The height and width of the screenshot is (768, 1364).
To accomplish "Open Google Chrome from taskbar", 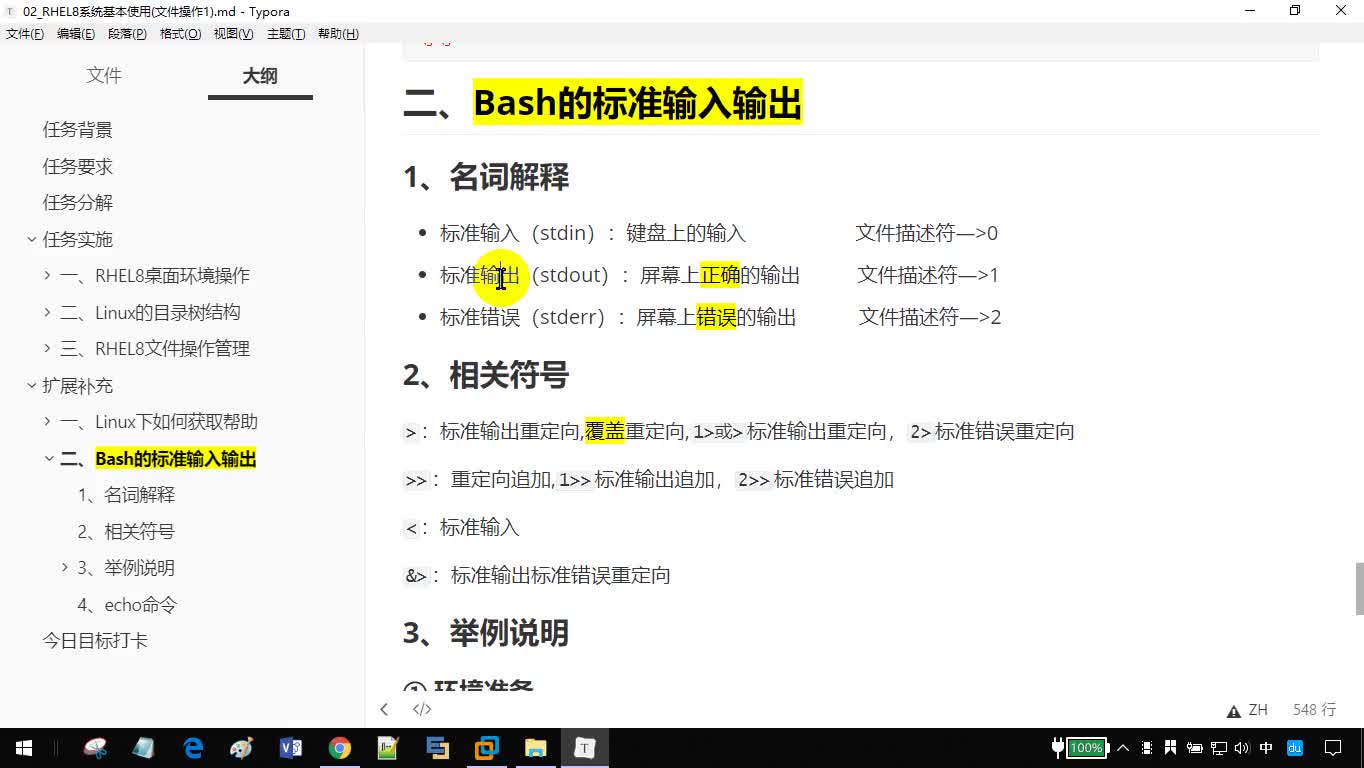I will point(340,748).
